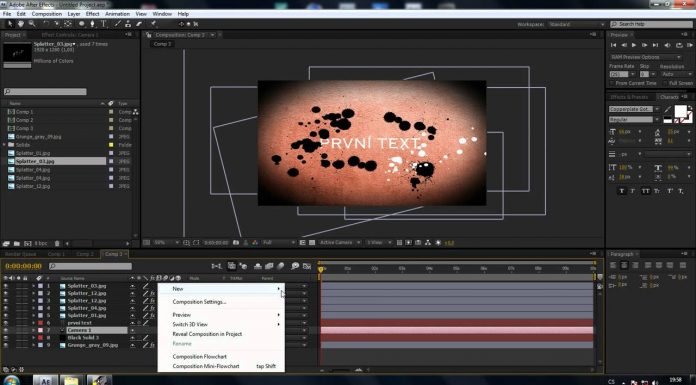This screenshot has width=696, height=385.
Task: Toggle All Caps in Character panel
Action: coord(645,191)
